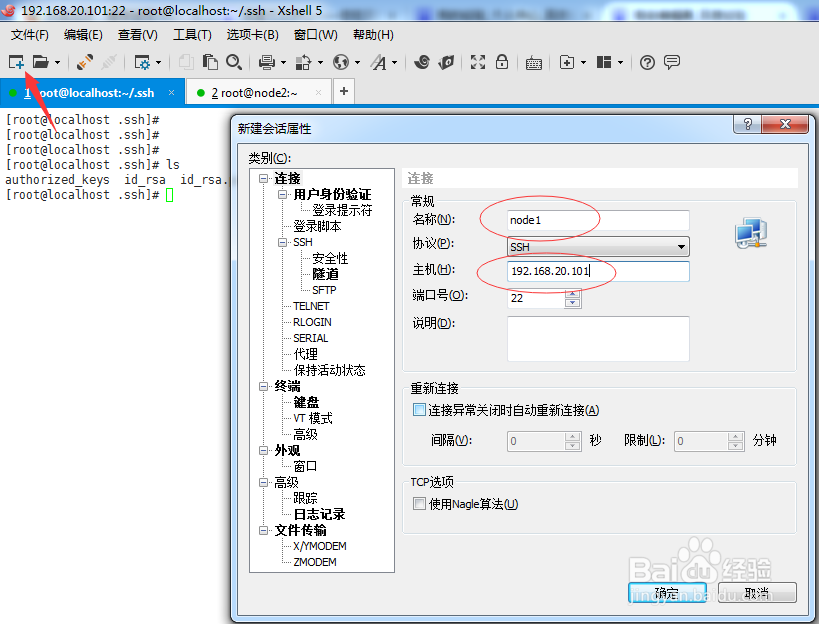Select TELNET in category tree
This screenshot has width=819, height=624.
[311, 306]
